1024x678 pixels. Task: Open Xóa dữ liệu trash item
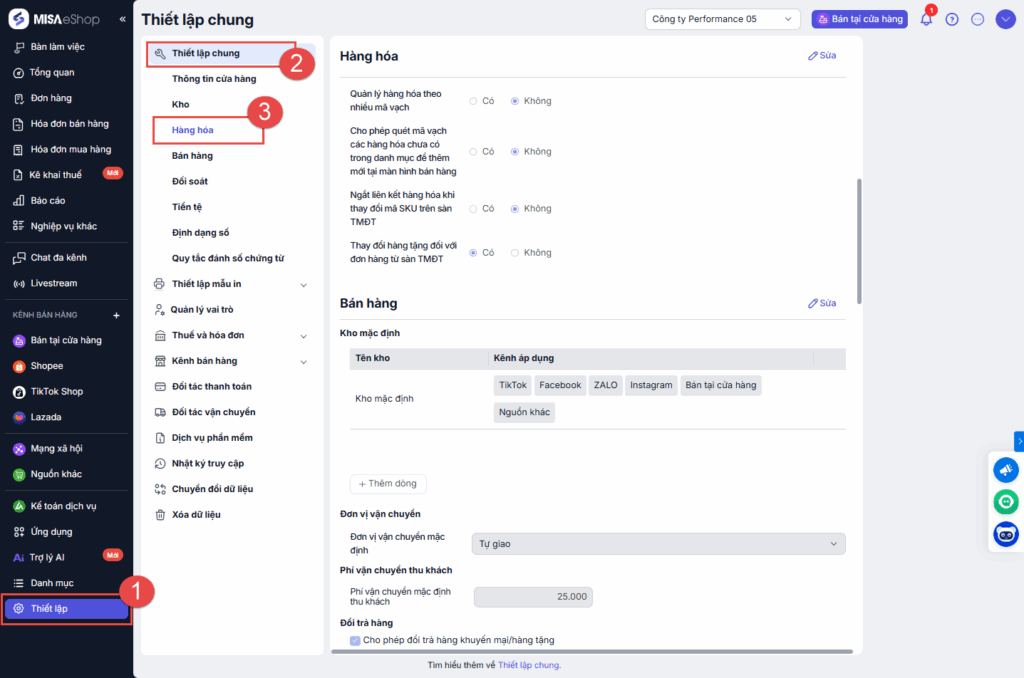196,514
